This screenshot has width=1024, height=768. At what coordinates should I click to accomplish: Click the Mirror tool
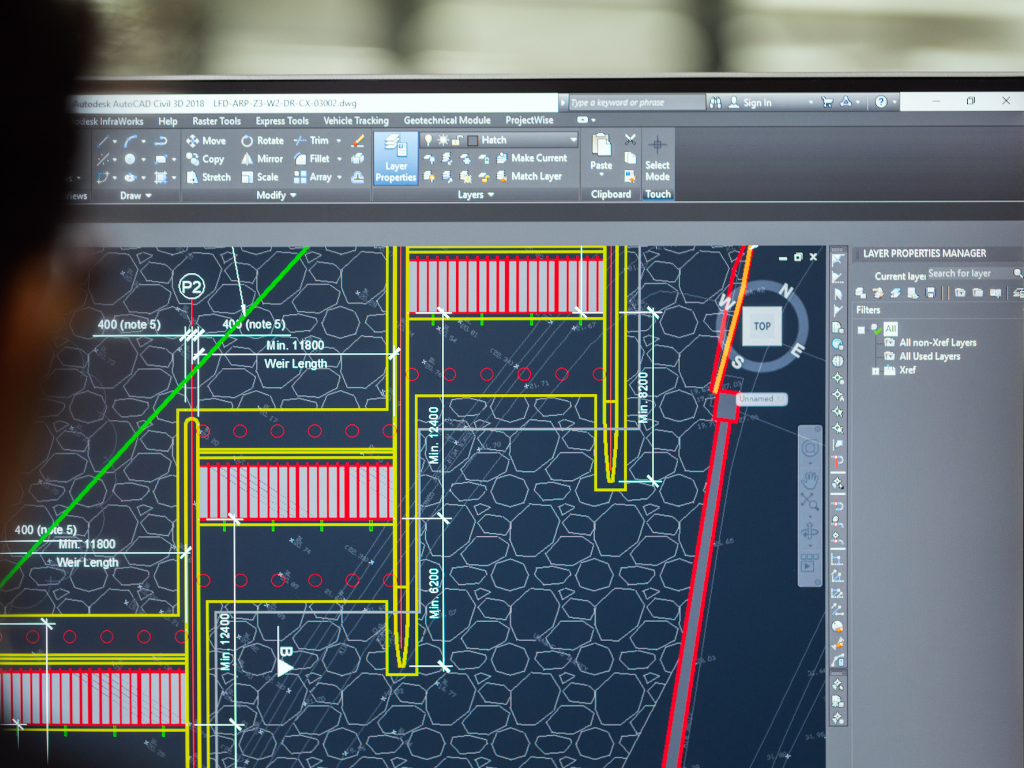click(x=262, y=159)
